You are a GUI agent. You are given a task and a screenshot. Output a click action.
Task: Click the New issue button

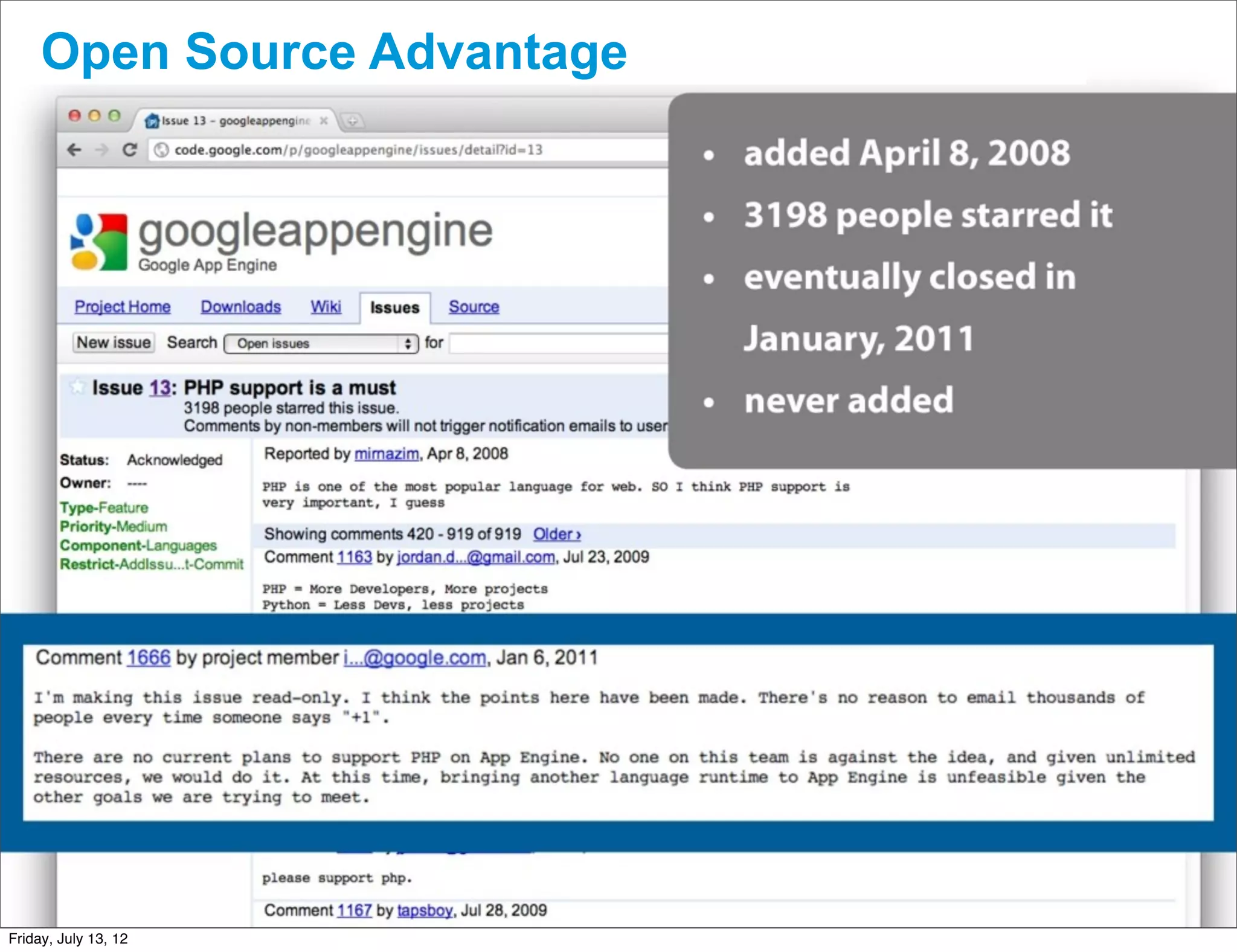click(x=114, y=343)
